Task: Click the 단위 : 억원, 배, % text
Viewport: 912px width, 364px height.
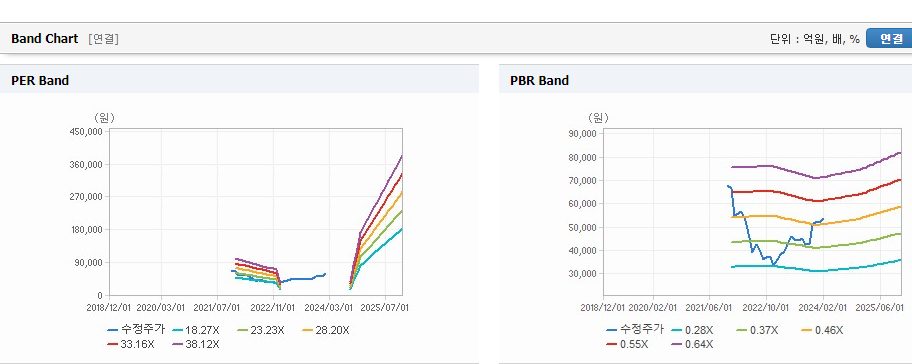Action: tap(814, 39)
